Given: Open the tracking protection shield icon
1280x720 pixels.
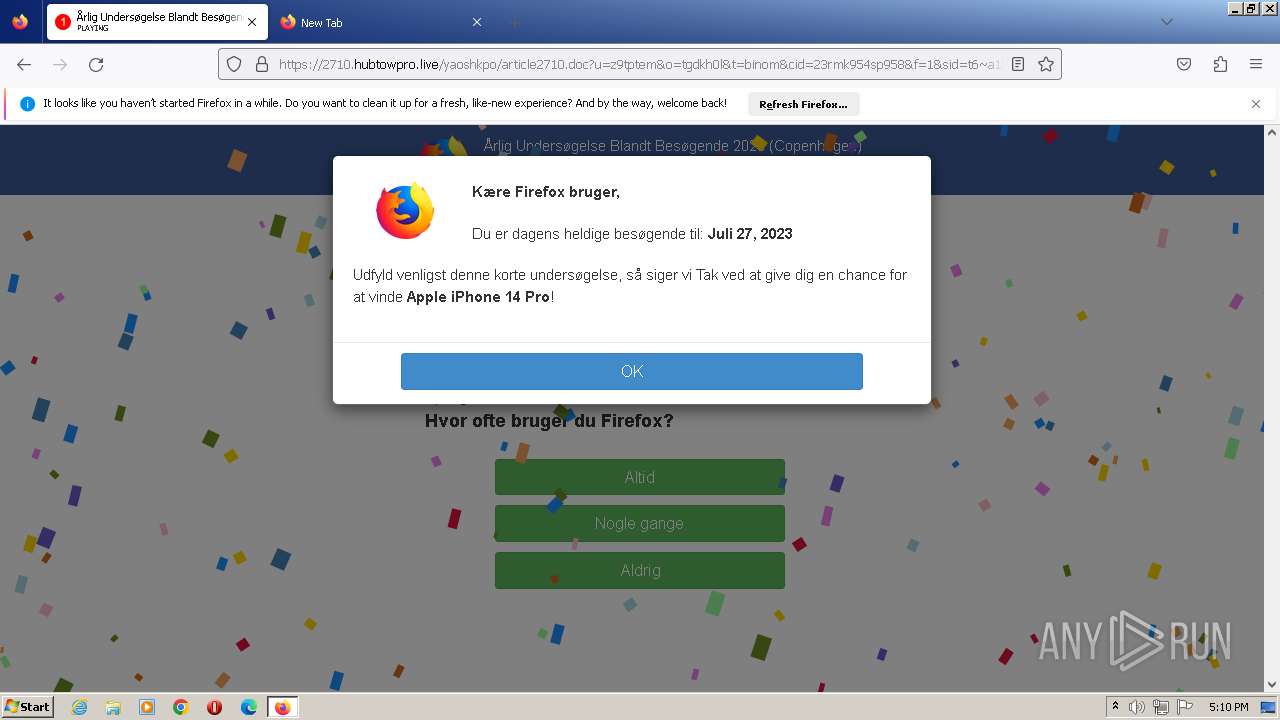Looking at the screenshot, I should pyautogui.click(x=234, y=64).
